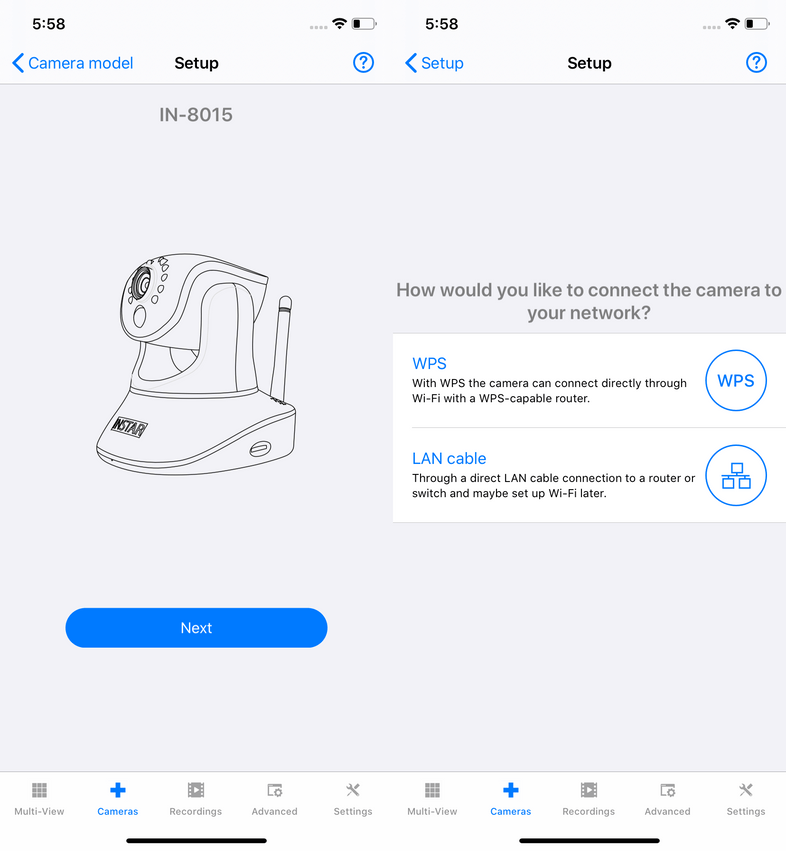Open Settings tab in right screen
Screen dimensions: 786x851
point(746,799)
